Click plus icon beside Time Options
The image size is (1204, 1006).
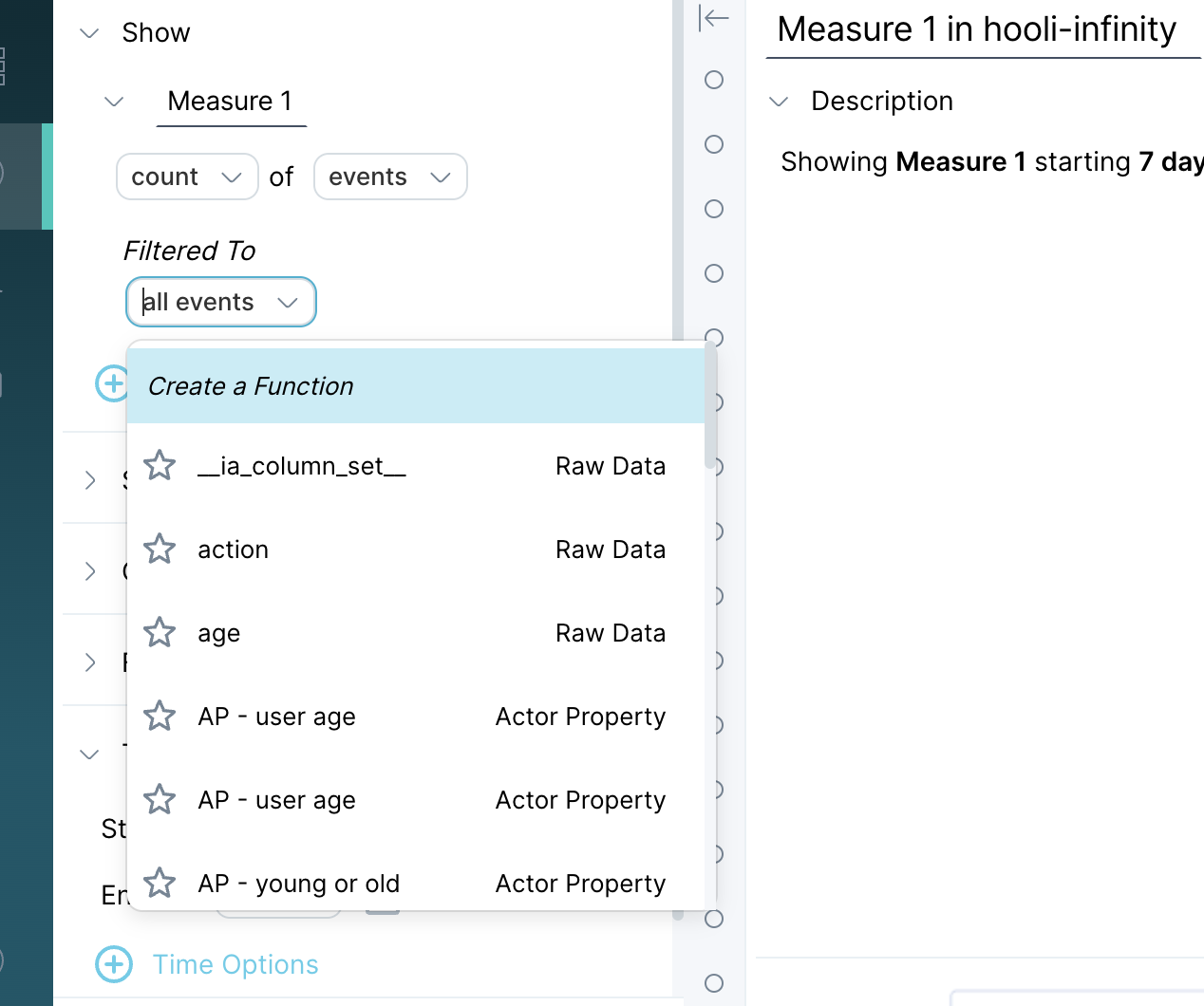114,964
